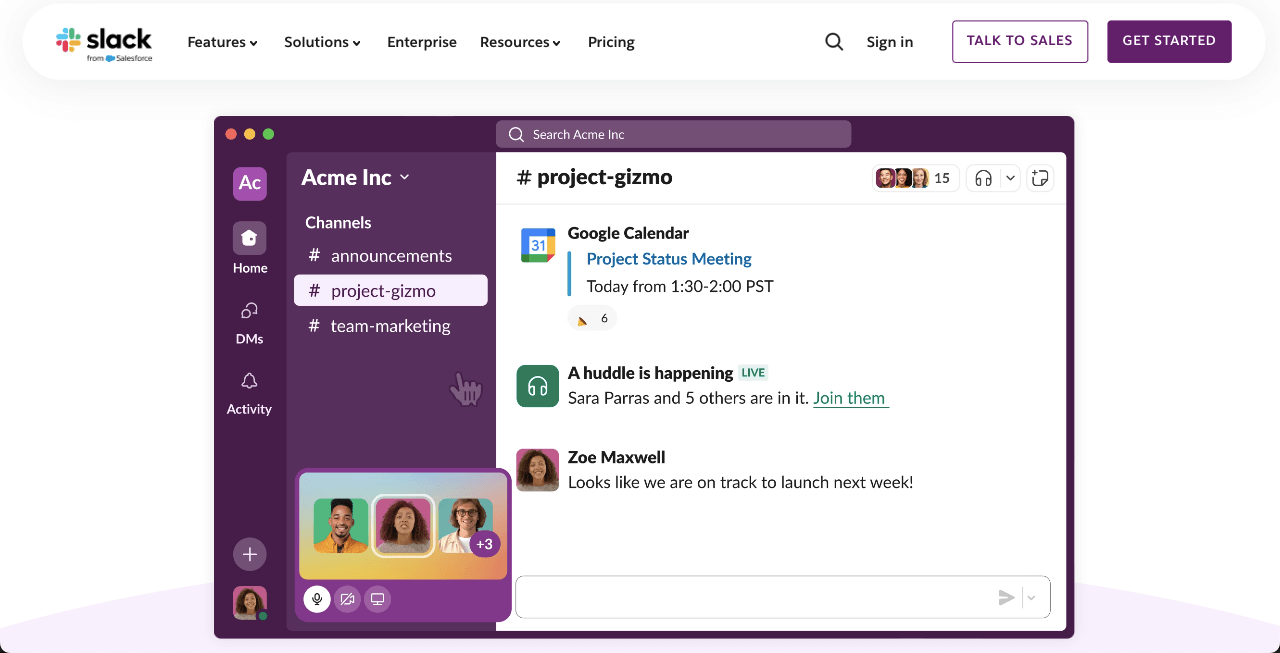
Task: Toggle the microphone in the huddle panel
Action: click(317, 599)
